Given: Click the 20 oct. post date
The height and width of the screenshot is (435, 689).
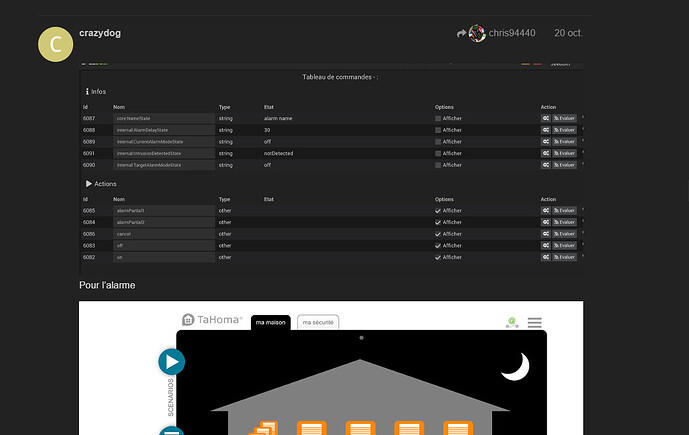Looking at the screenshot, I should click(x=568, y=33).
